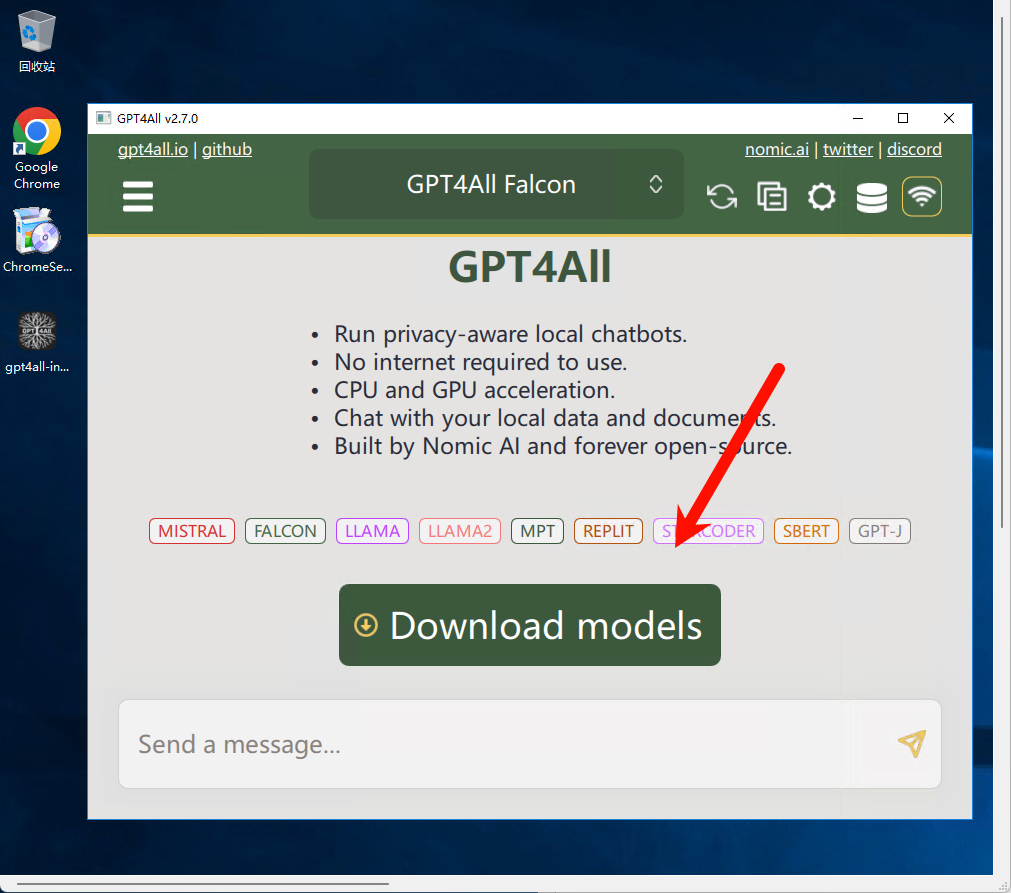The height and width of the screenshot is (893, 1011).
Task: Click the GPT-J tag
Action: (x=879, y=531)
